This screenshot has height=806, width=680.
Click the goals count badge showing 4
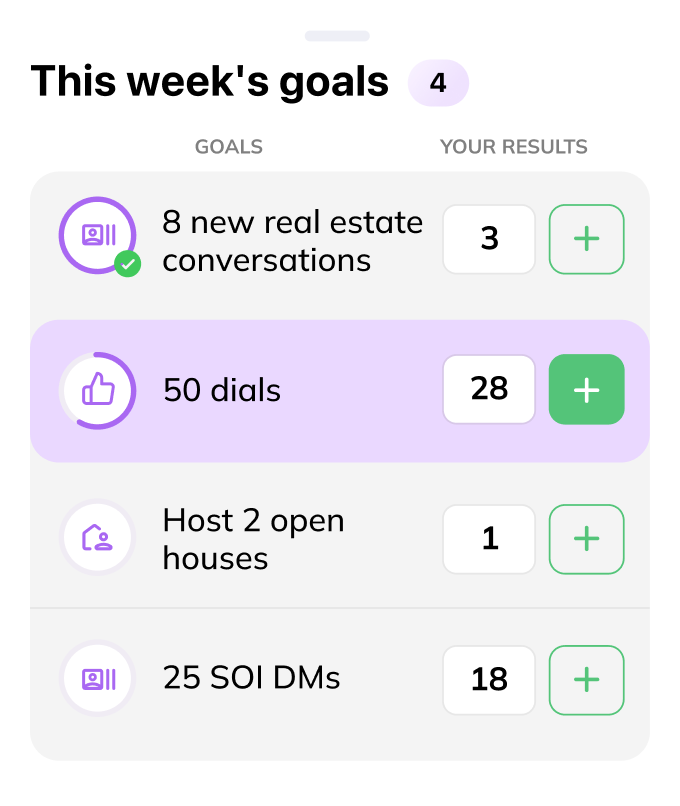pos(438,83)
